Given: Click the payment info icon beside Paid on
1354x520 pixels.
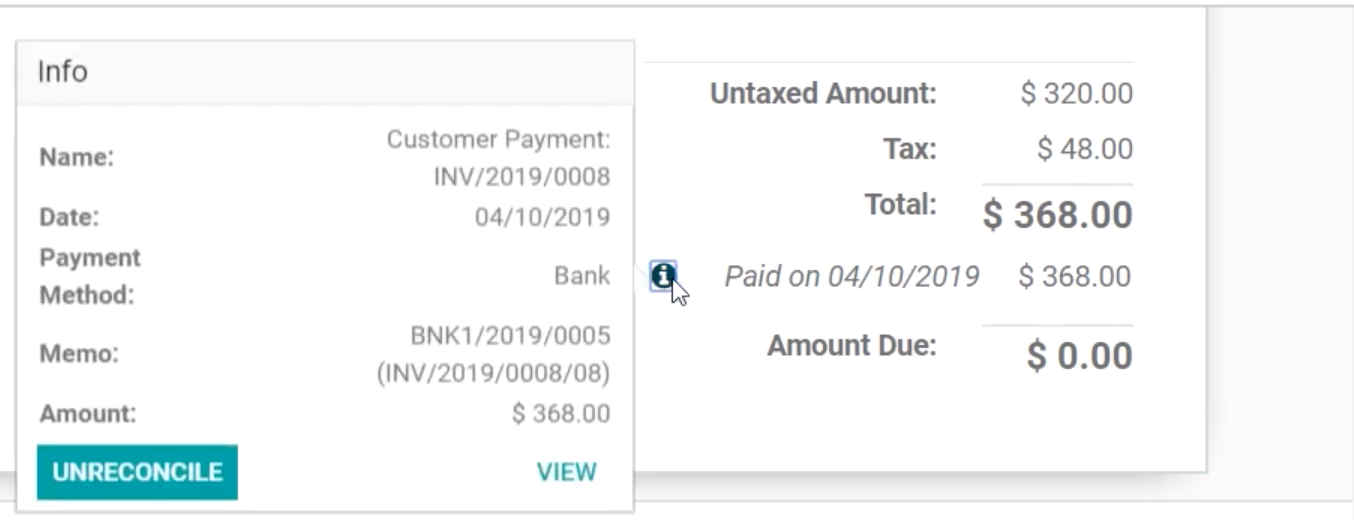Looking at the screenshot, I should [x=663, y=275].
